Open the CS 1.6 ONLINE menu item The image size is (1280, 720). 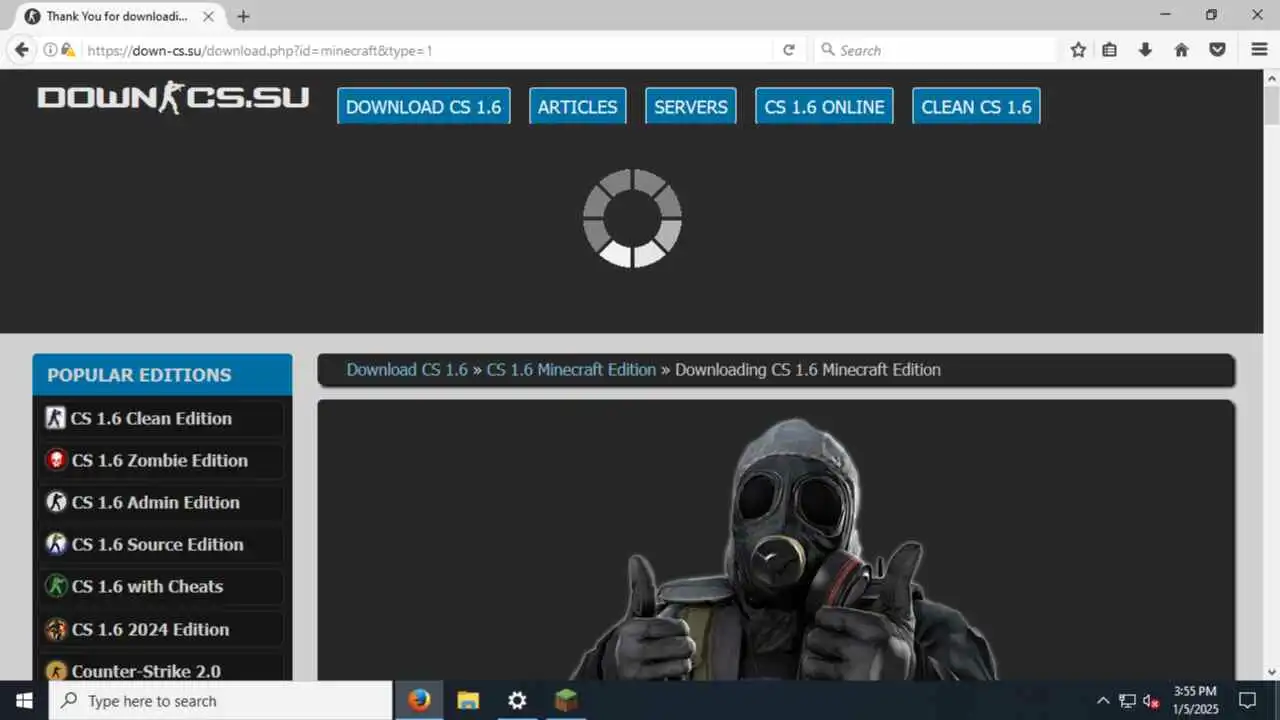825,107
